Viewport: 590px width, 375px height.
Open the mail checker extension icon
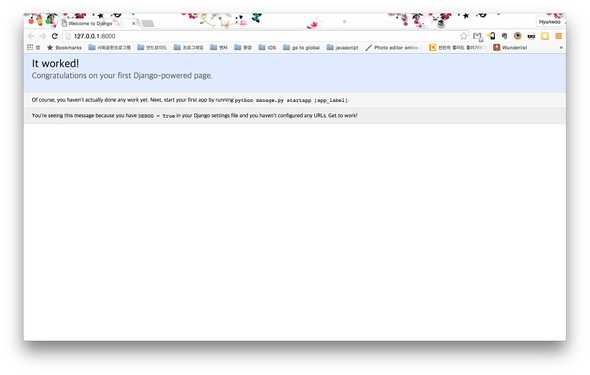(477, 36)
